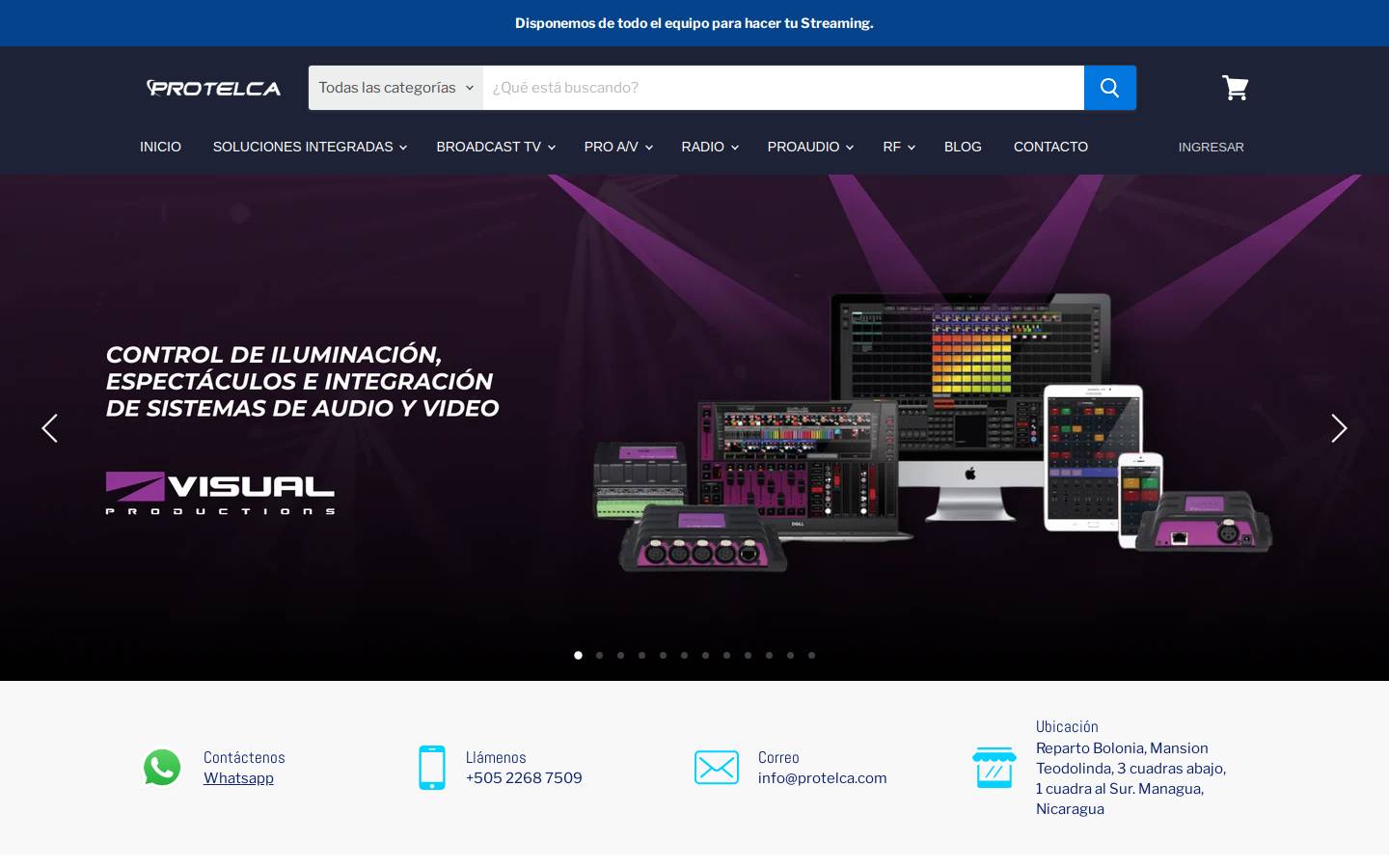Click the streaming announcement banner
This screenshot has width=1389, height=868.
[694, 23]
